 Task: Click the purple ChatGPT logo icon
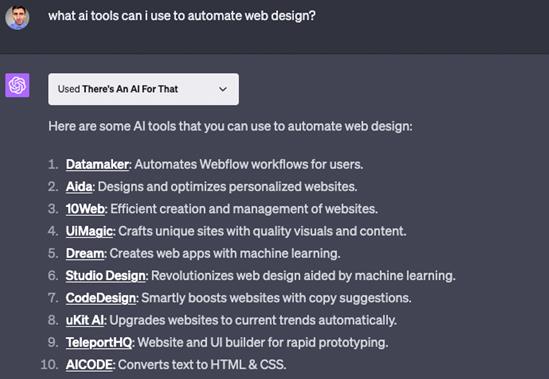[x=17, y=85]
